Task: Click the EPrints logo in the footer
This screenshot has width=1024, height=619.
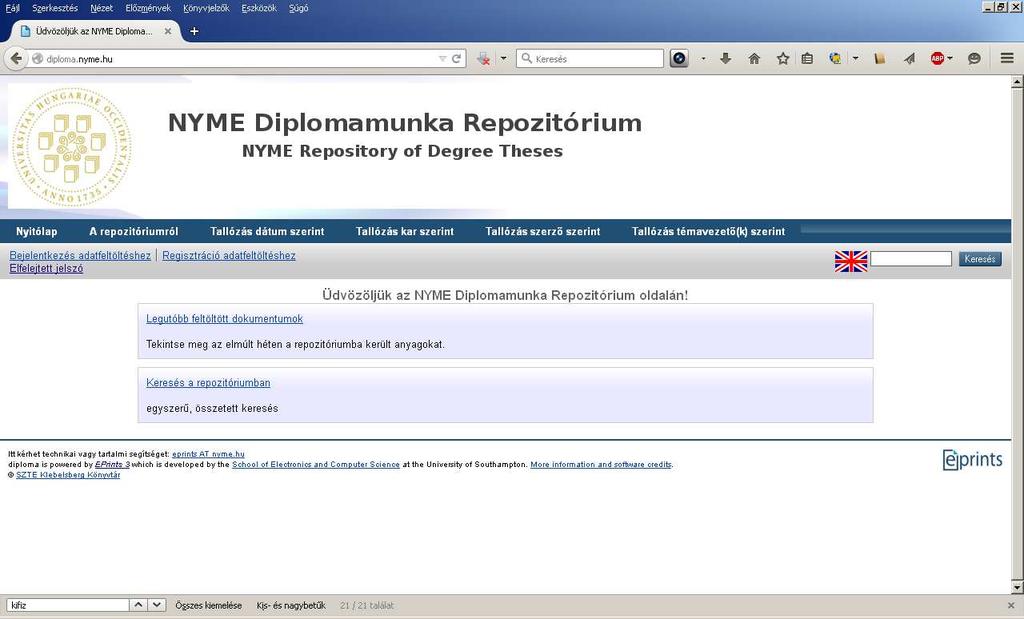Action: (x=972, y=460)
